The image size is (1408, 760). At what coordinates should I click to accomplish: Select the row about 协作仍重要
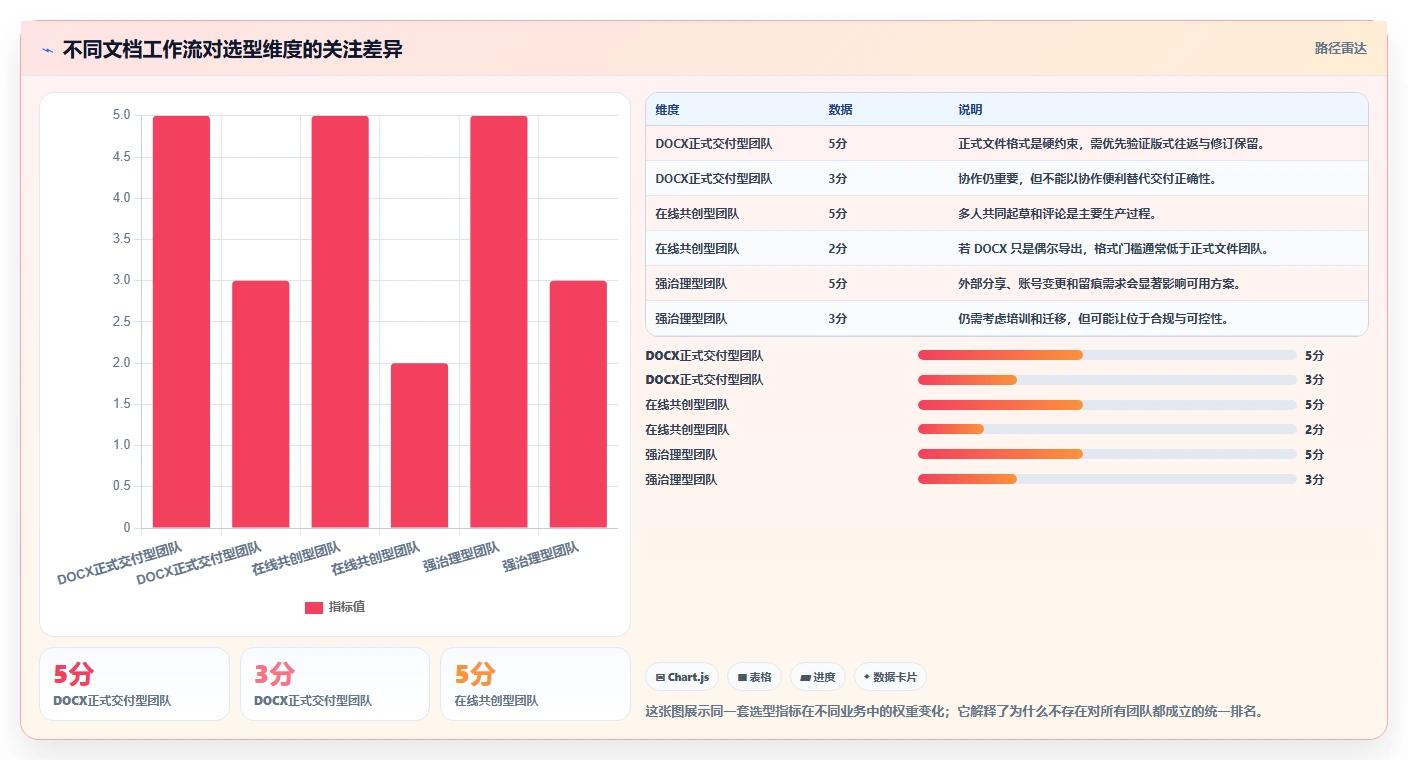[x=1007, y=178]
